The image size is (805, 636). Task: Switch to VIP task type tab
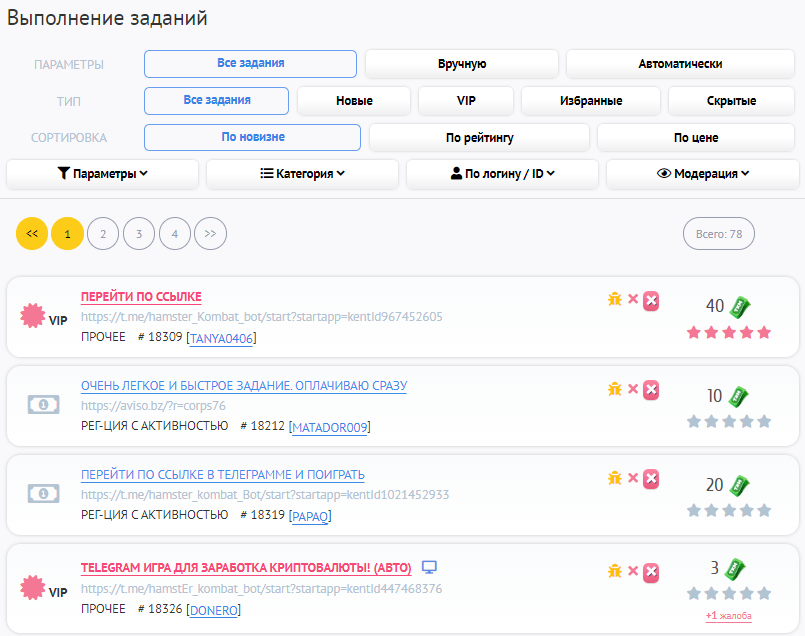click(466, 101)
